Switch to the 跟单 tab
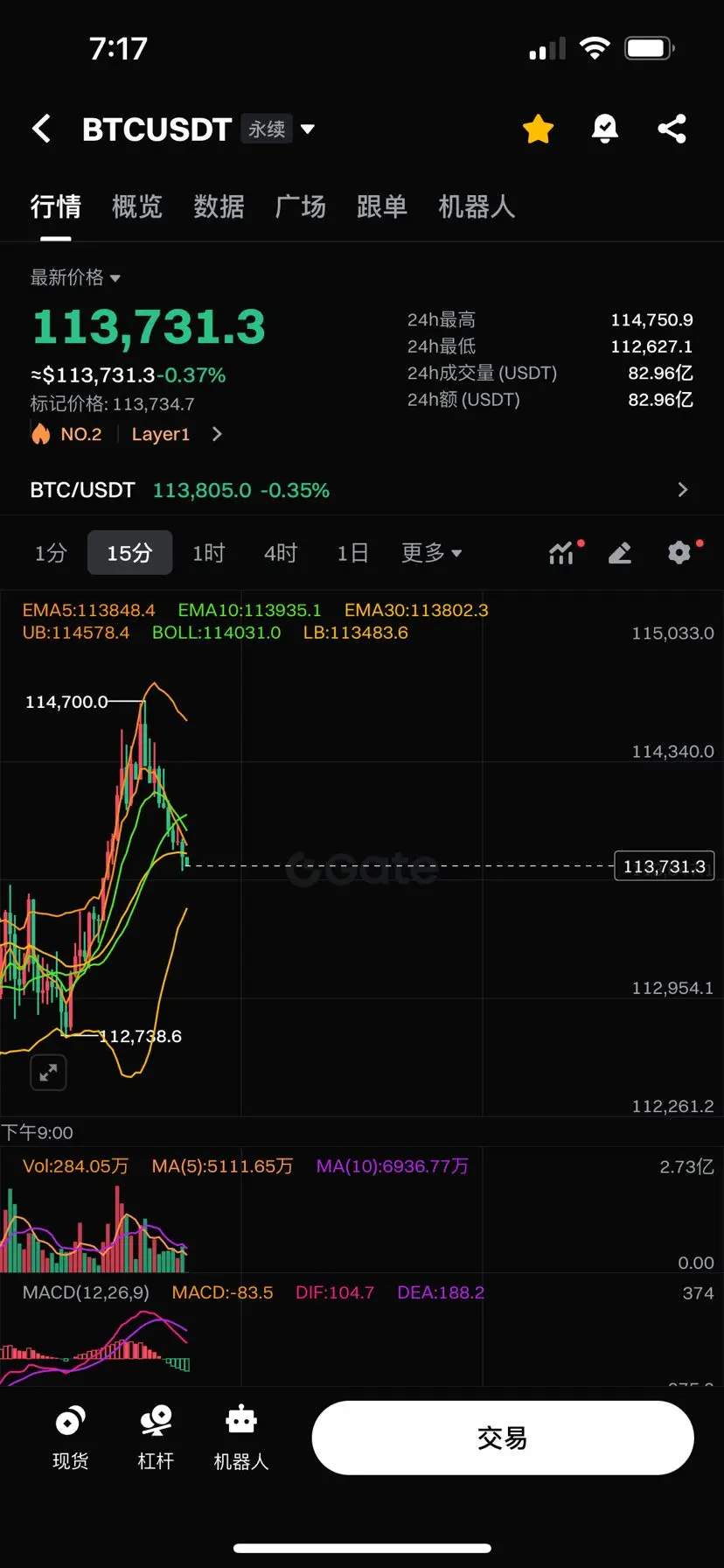 point(382,206)
